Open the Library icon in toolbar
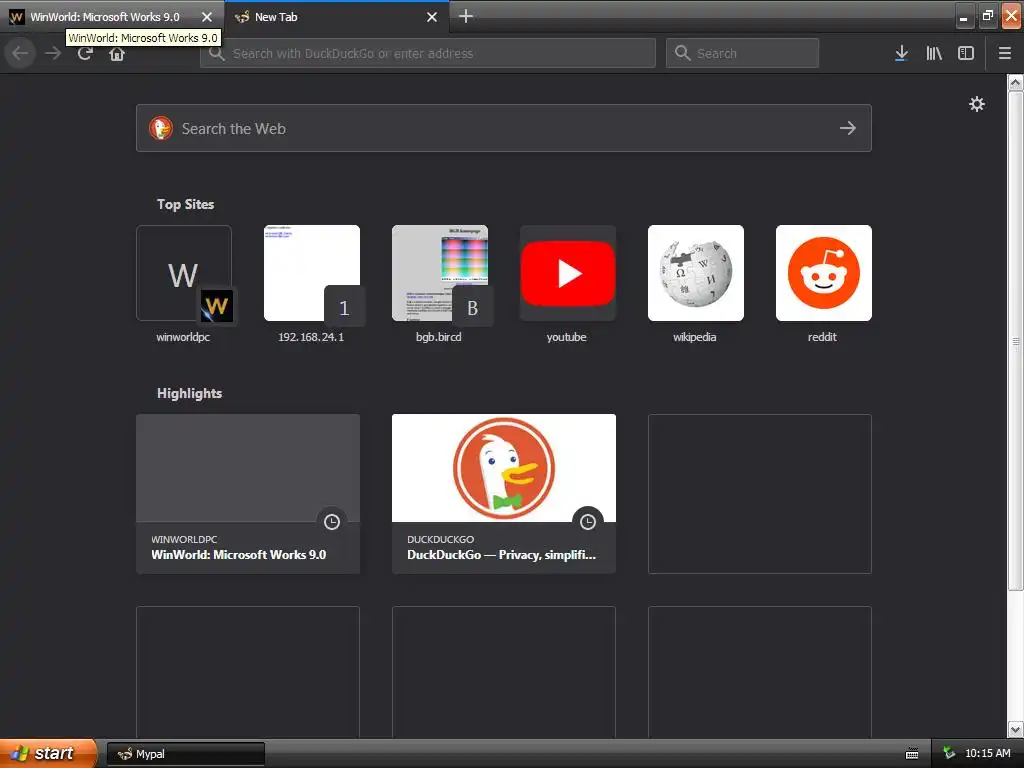1024x768 pixels. (x=934, y=53)
